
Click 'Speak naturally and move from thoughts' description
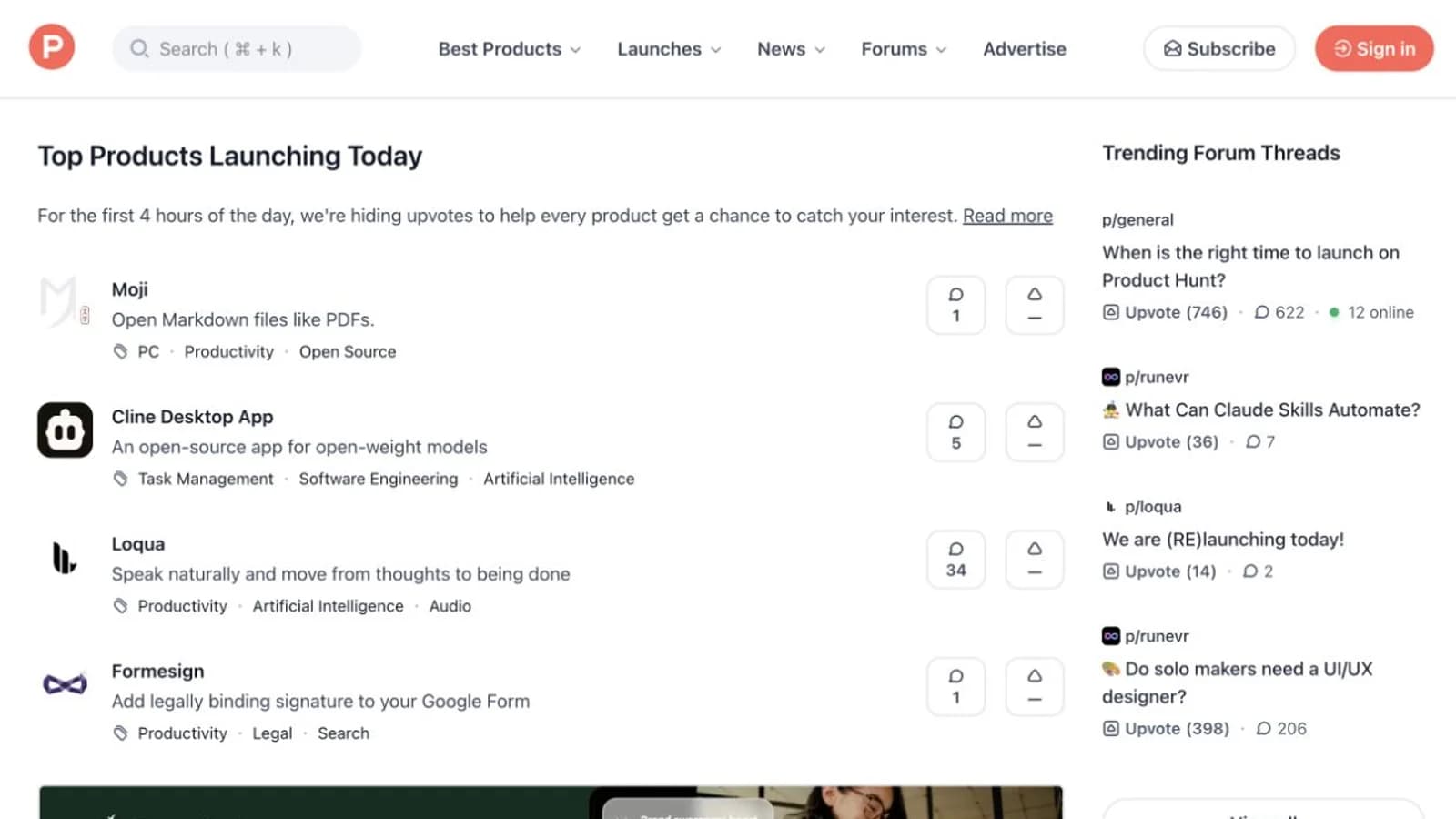pyautogui.click(x=340, y=574)
